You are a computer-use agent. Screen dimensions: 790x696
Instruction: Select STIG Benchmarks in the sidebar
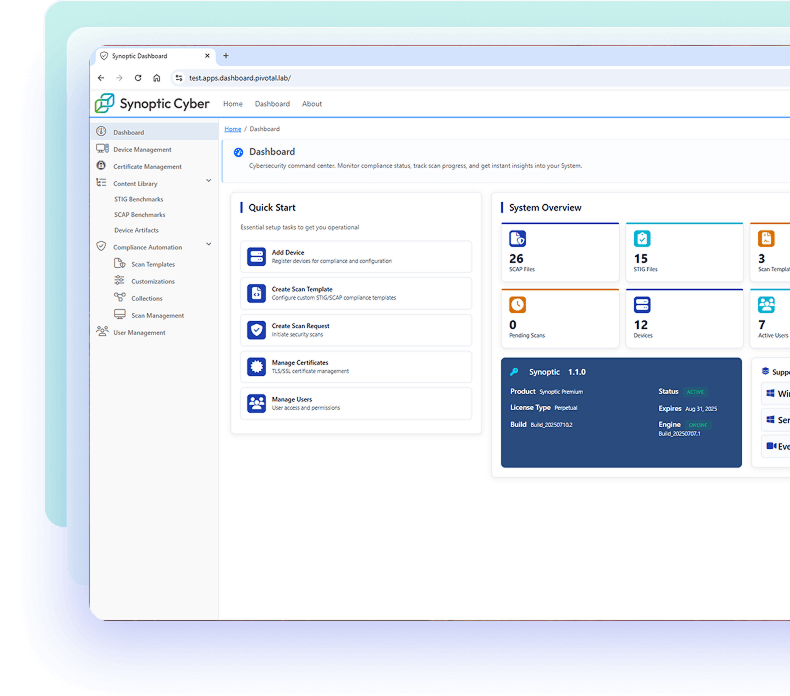(138, 199)
